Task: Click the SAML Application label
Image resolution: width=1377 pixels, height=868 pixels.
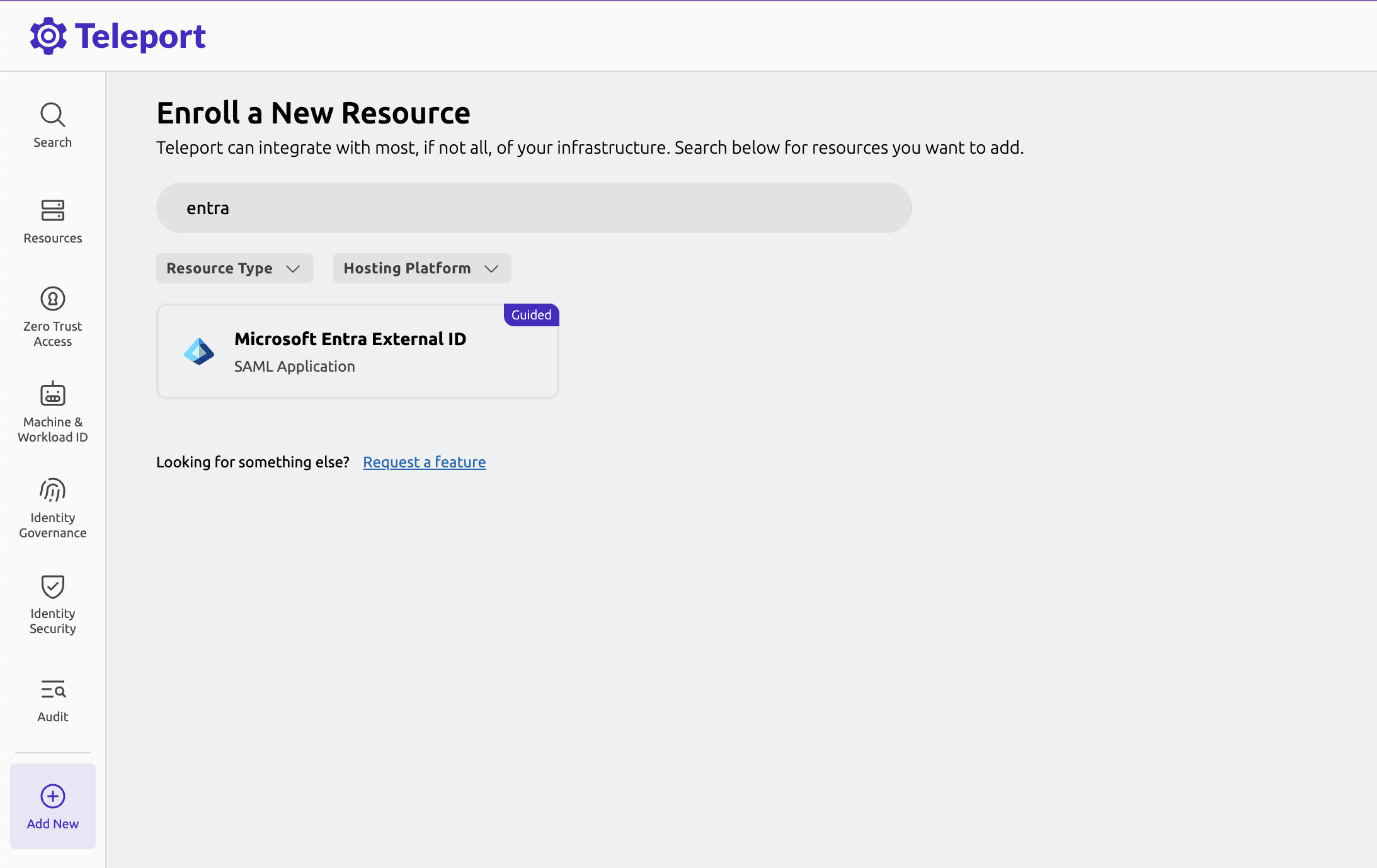Action: tap(294, 366)
